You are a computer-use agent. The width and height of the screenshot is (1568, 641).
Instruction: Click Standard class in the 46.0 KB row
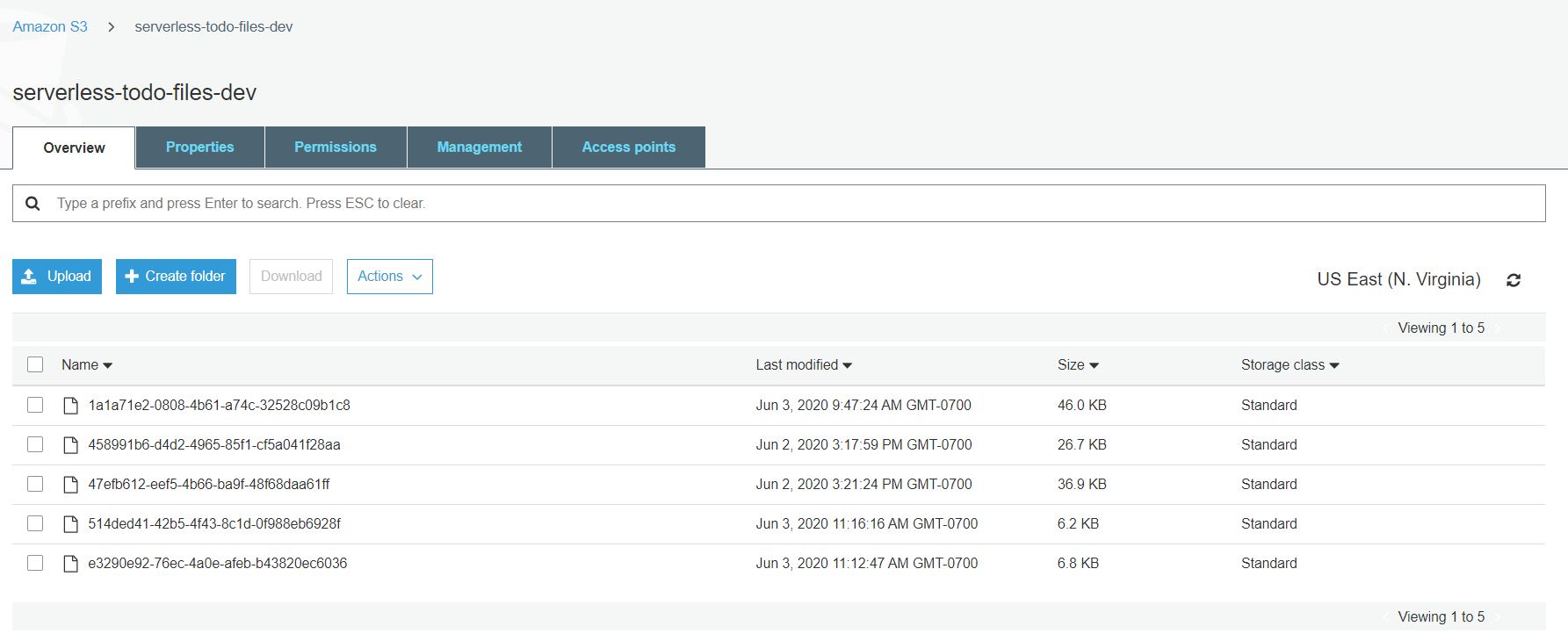click(x=1268, y=405)
